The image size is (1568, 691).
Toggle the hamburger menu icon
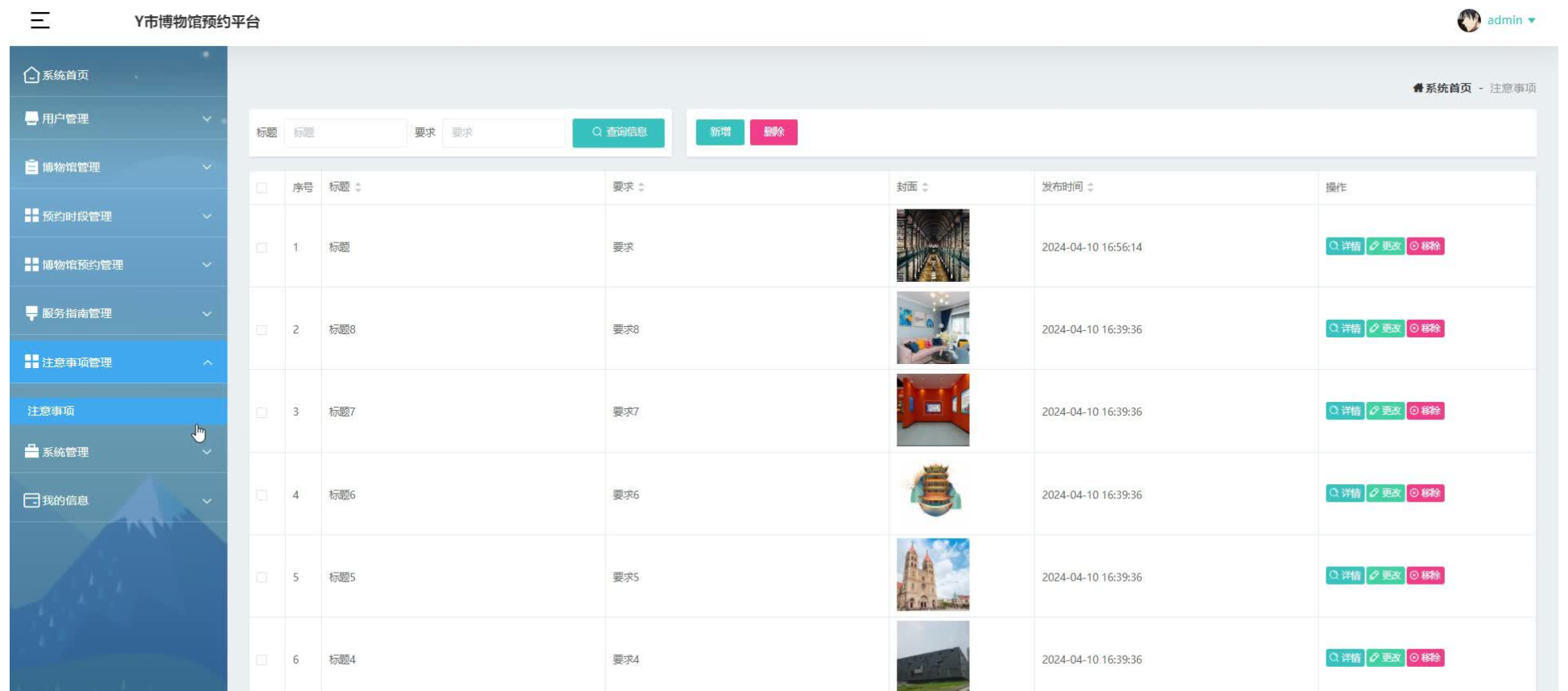click(40, 21)
